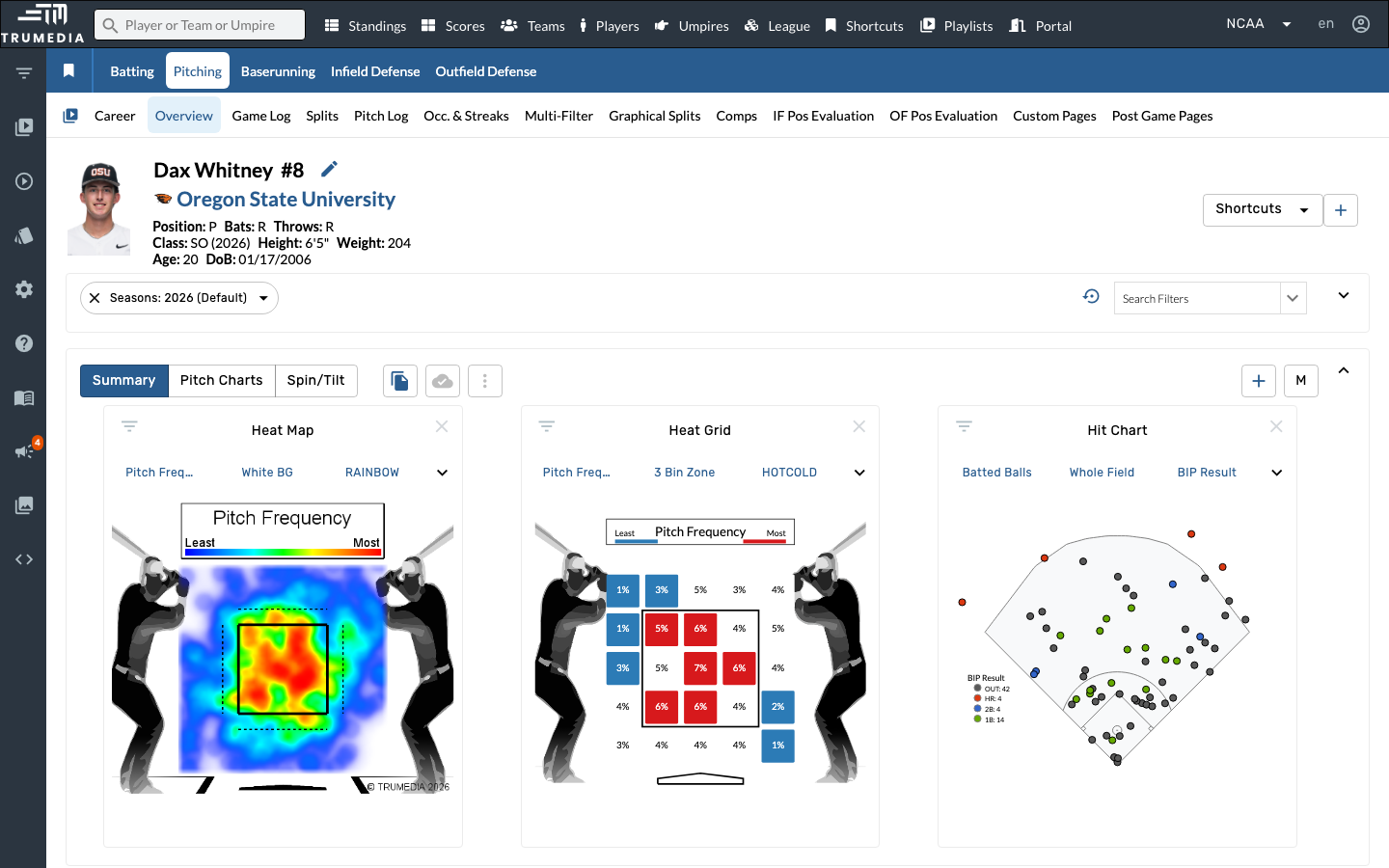This screenshot has height=868, width=1389.
Task: Collapse the summary section chevron
Action: tap(1344, 370)
